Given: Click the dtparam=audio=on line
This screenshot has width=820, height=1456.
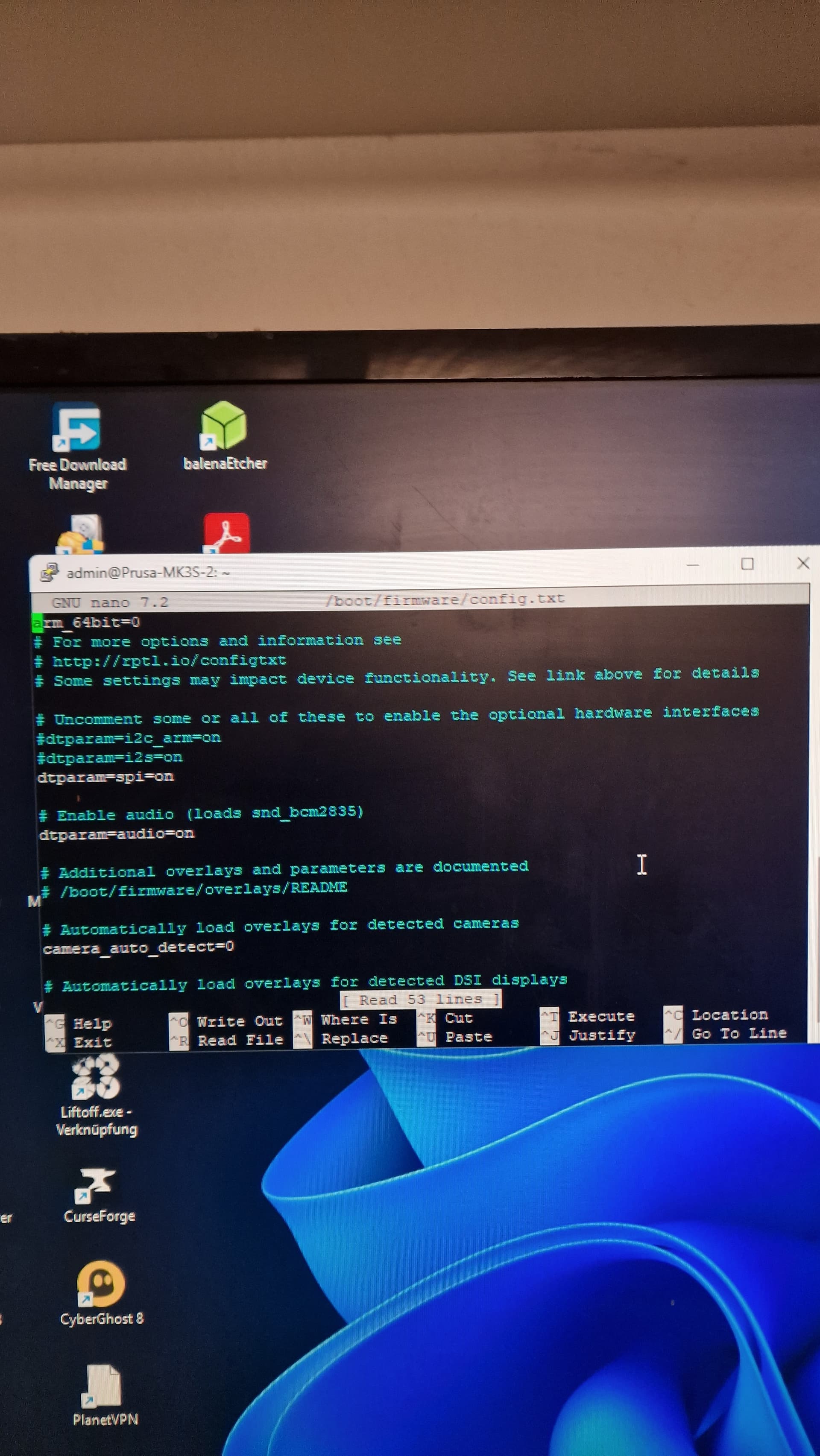Looking at the screenshot, I should (117, 834).
